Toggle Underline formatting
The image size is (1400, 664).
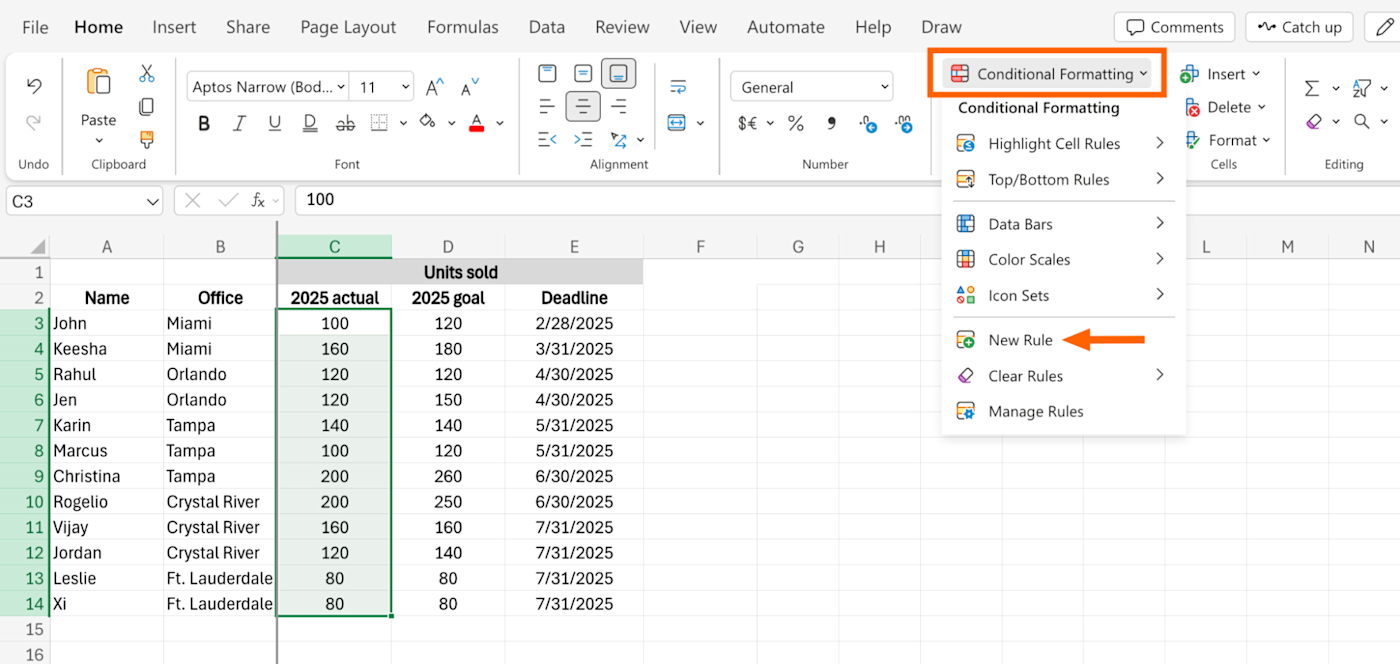(x=274, y=123)
